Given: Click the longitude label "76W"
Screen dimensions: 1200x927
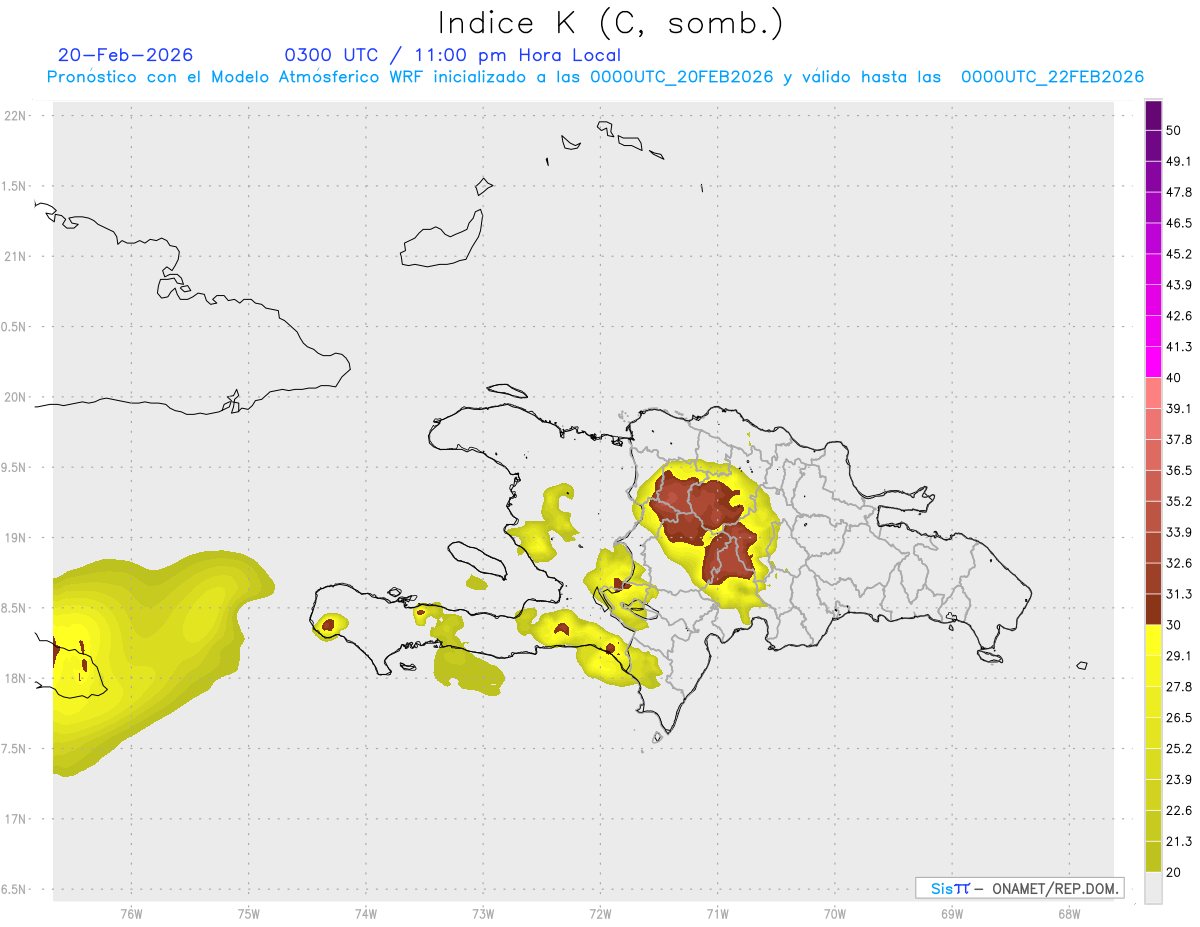Looking at the screenshot, I should [x=131, y=913].
